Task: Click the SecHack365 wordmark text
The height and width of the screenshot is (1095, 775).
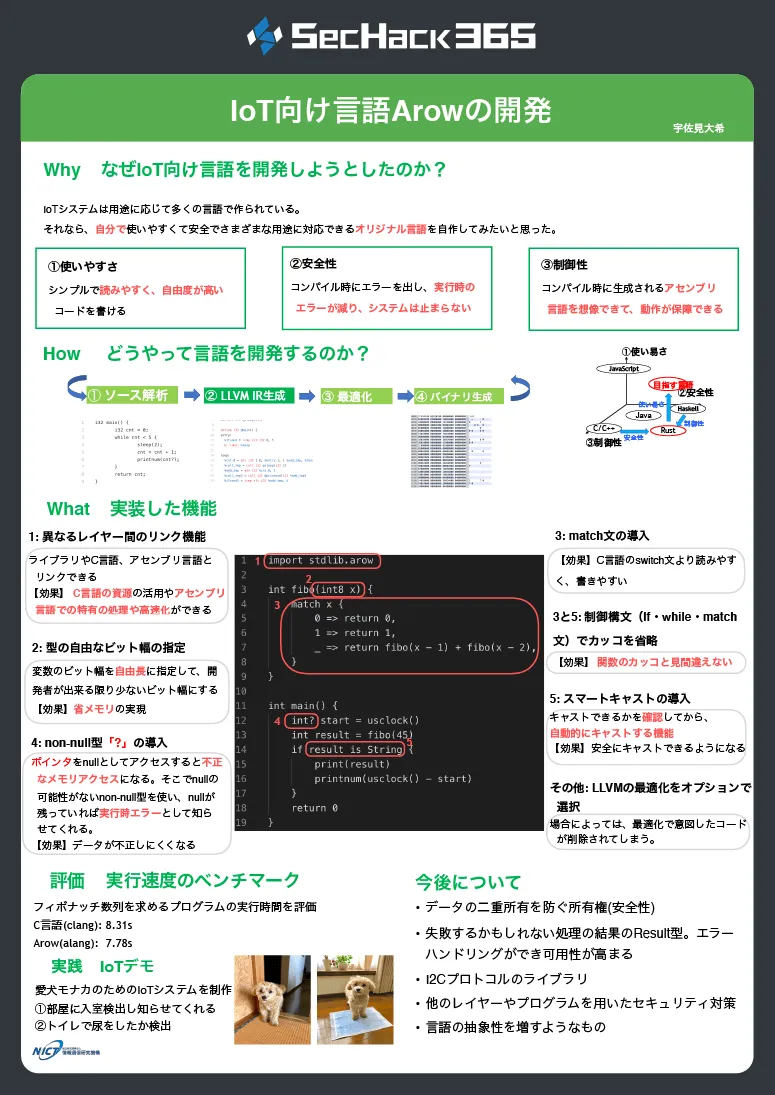Action: (x=413, y=36)
